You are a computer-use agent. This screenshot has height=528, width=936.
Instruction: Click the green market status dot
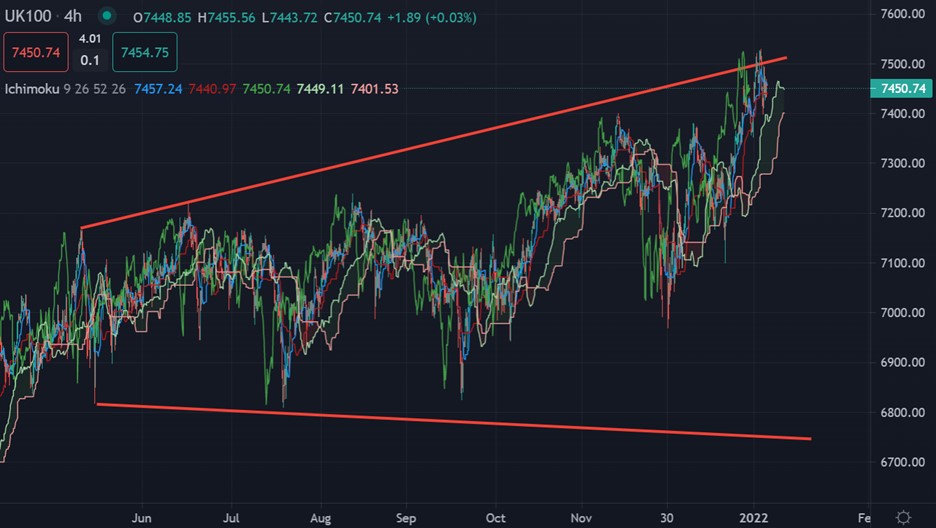coord(107,16)
